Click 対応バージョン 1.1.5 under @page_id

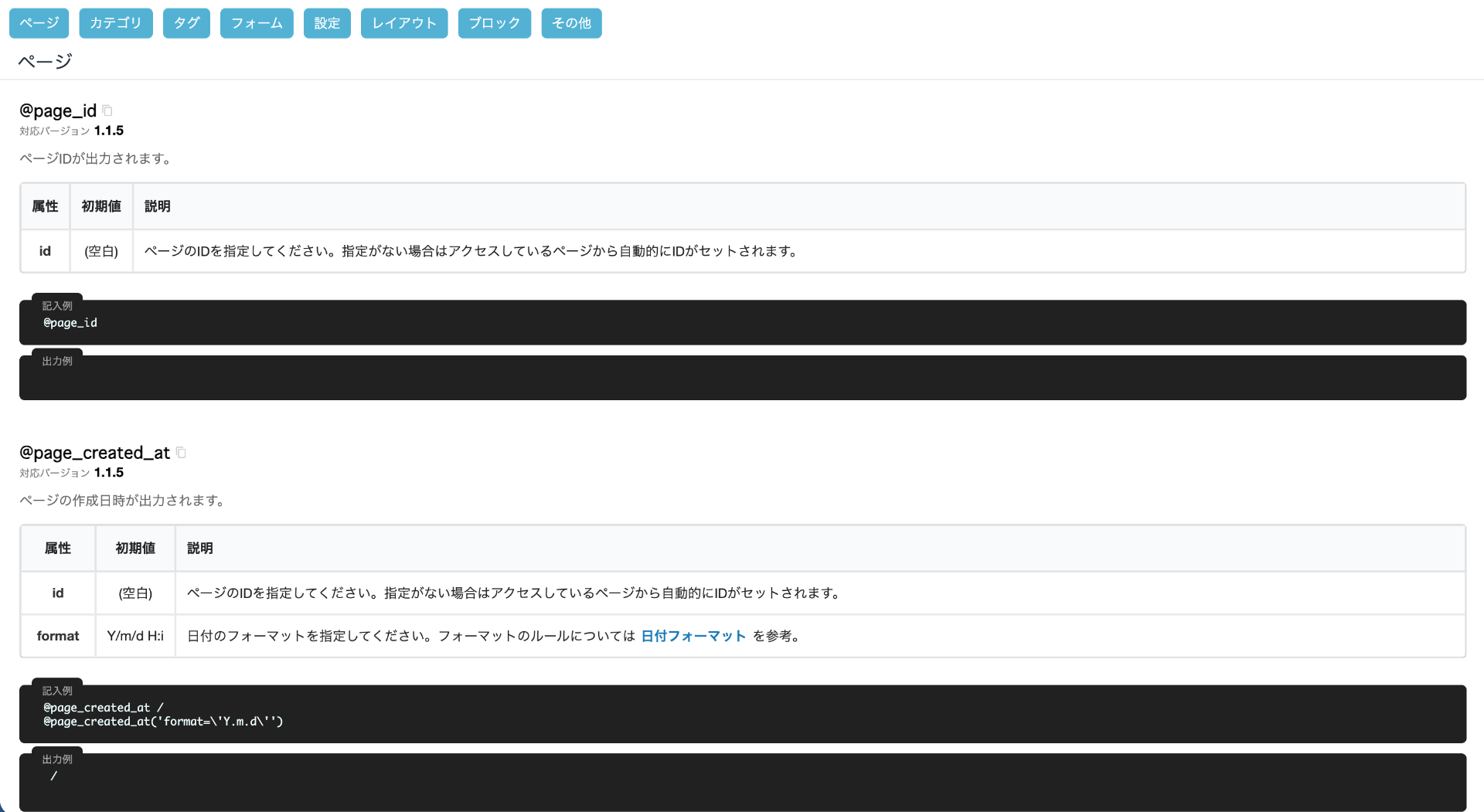[72, 131]
